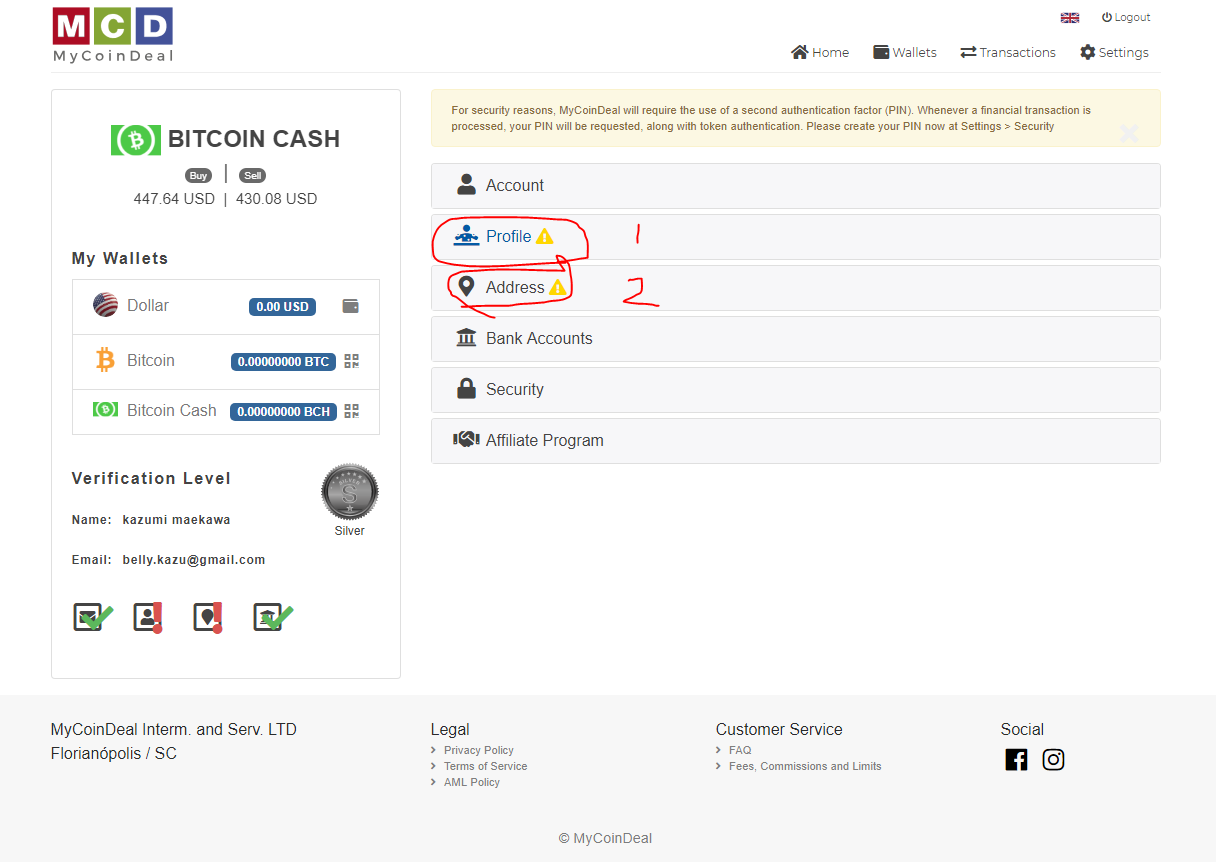This screenshot has height=862, width=1216.
Task: Click the bank account verified status icon
Action: tap(272, 618)
